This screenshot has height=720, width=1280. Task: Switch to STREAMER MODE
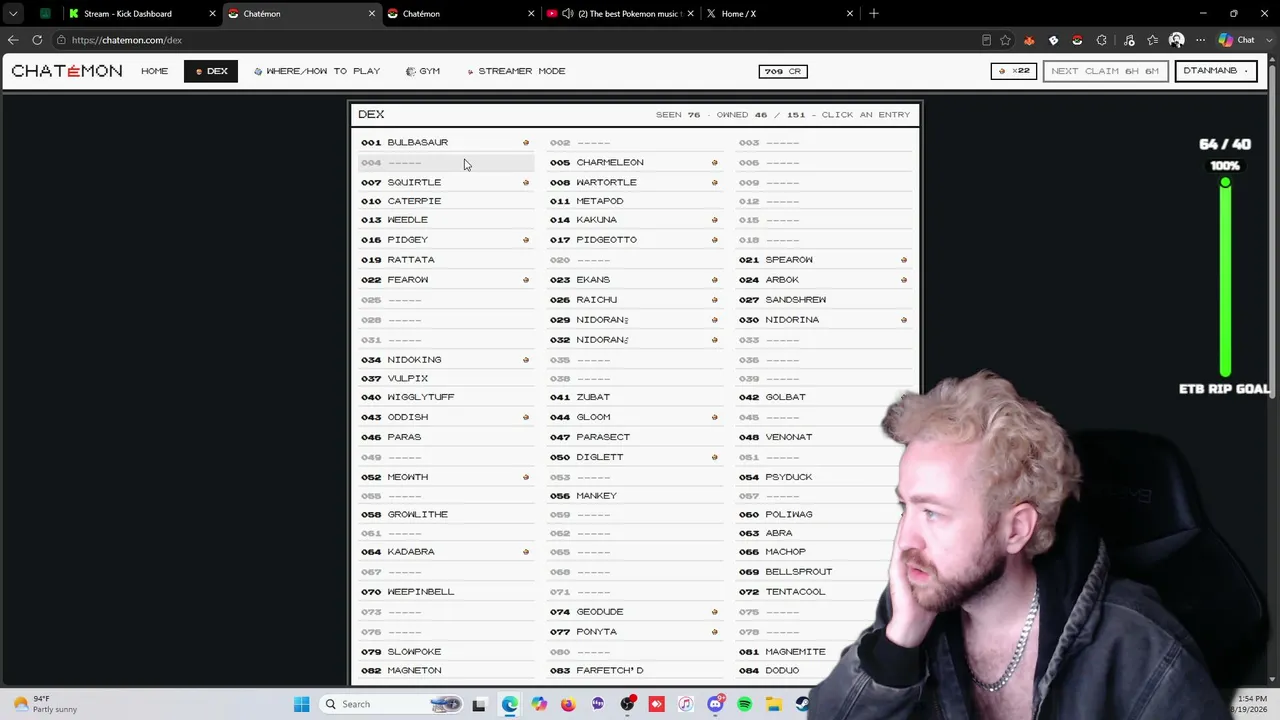click(516, 71)
